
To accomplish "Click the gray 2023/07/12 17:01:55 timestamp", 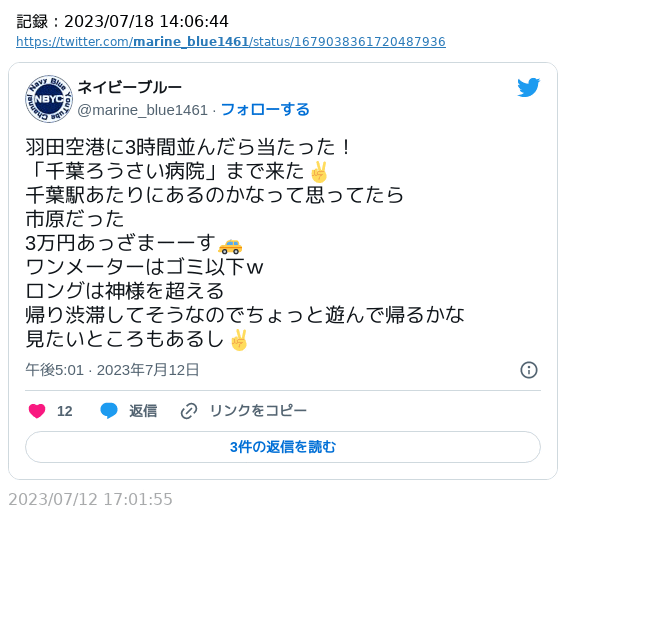I will (90, 500).
